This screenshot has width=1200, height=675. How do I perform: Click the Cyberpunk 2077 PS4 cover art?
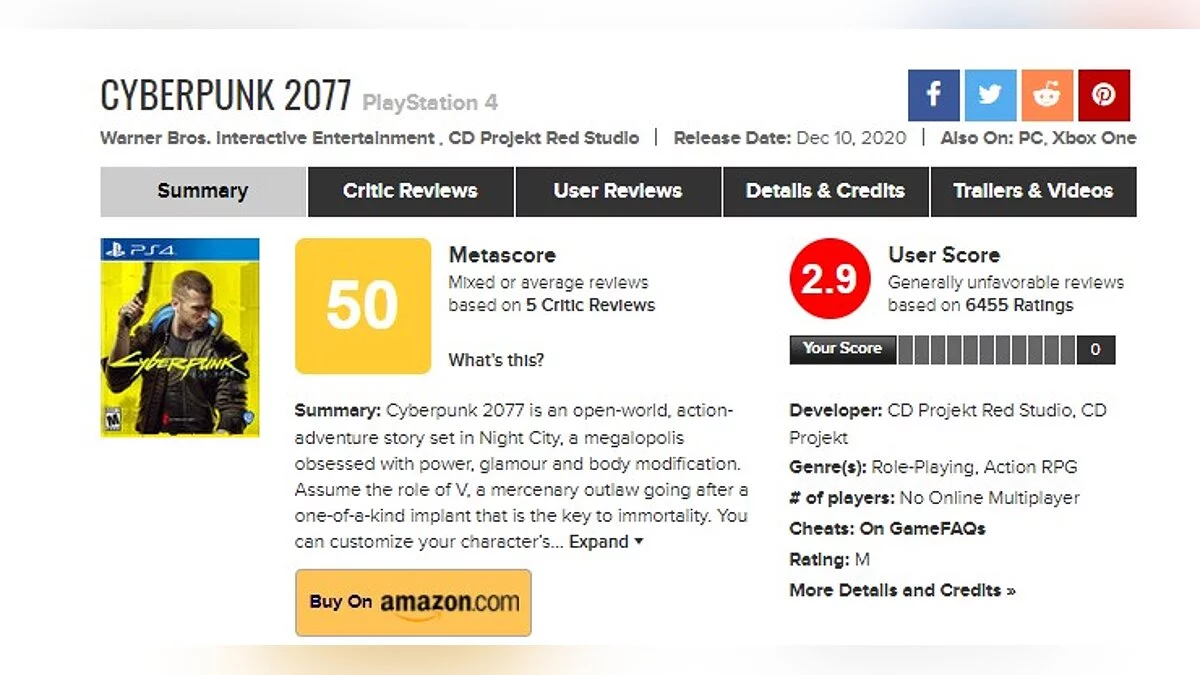click(180, 337)
